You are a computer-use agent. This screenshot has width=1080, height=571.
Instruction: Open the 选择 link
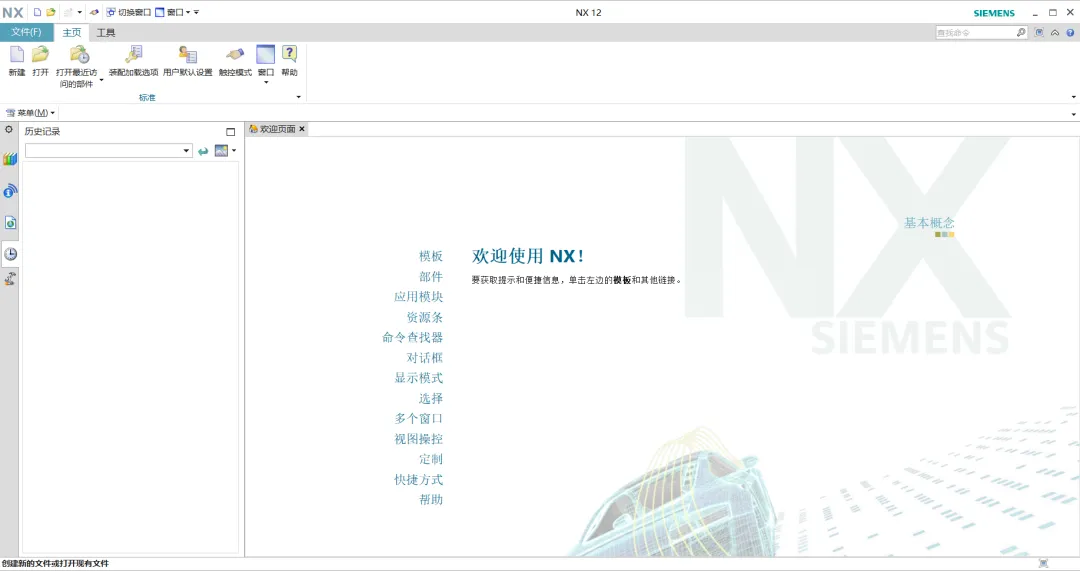point(430,398)
